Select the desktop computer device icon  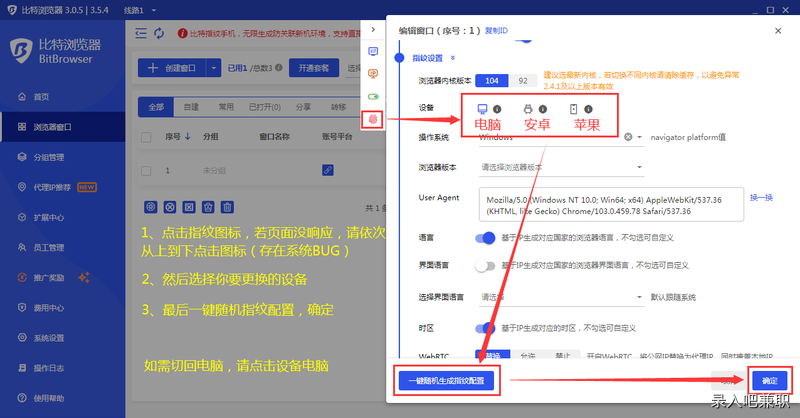(482, 109)
